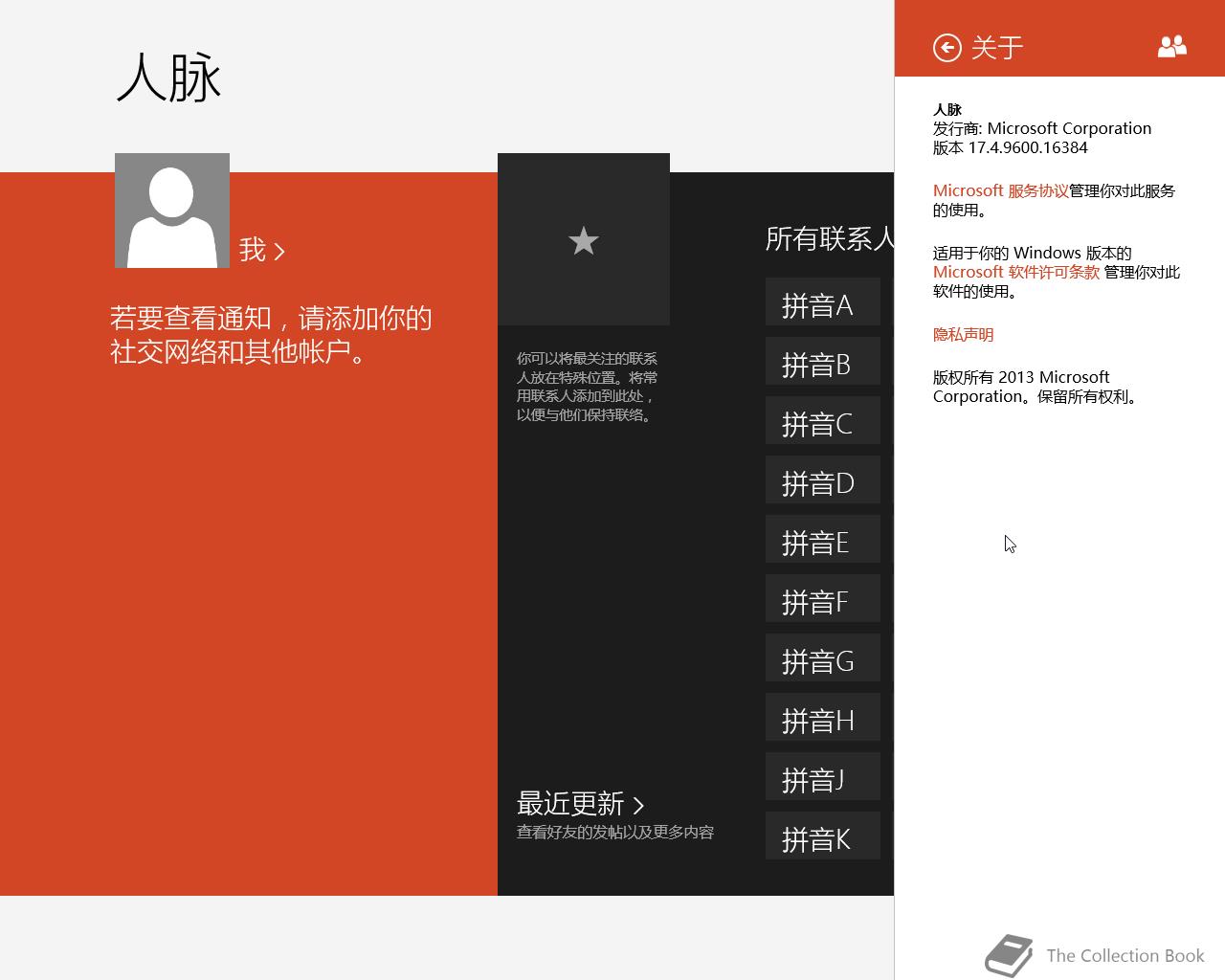Jump to 拼音A contacts
This screenshot has height=980, width=1225.
pyautogui.click(x=823, y=301)
